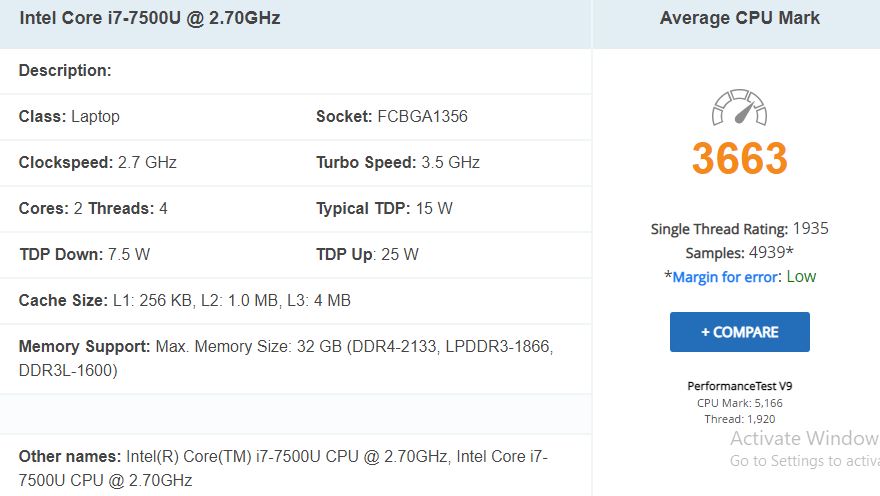
Task: Click the blue + COMPARE button
Action: point(739,332)
